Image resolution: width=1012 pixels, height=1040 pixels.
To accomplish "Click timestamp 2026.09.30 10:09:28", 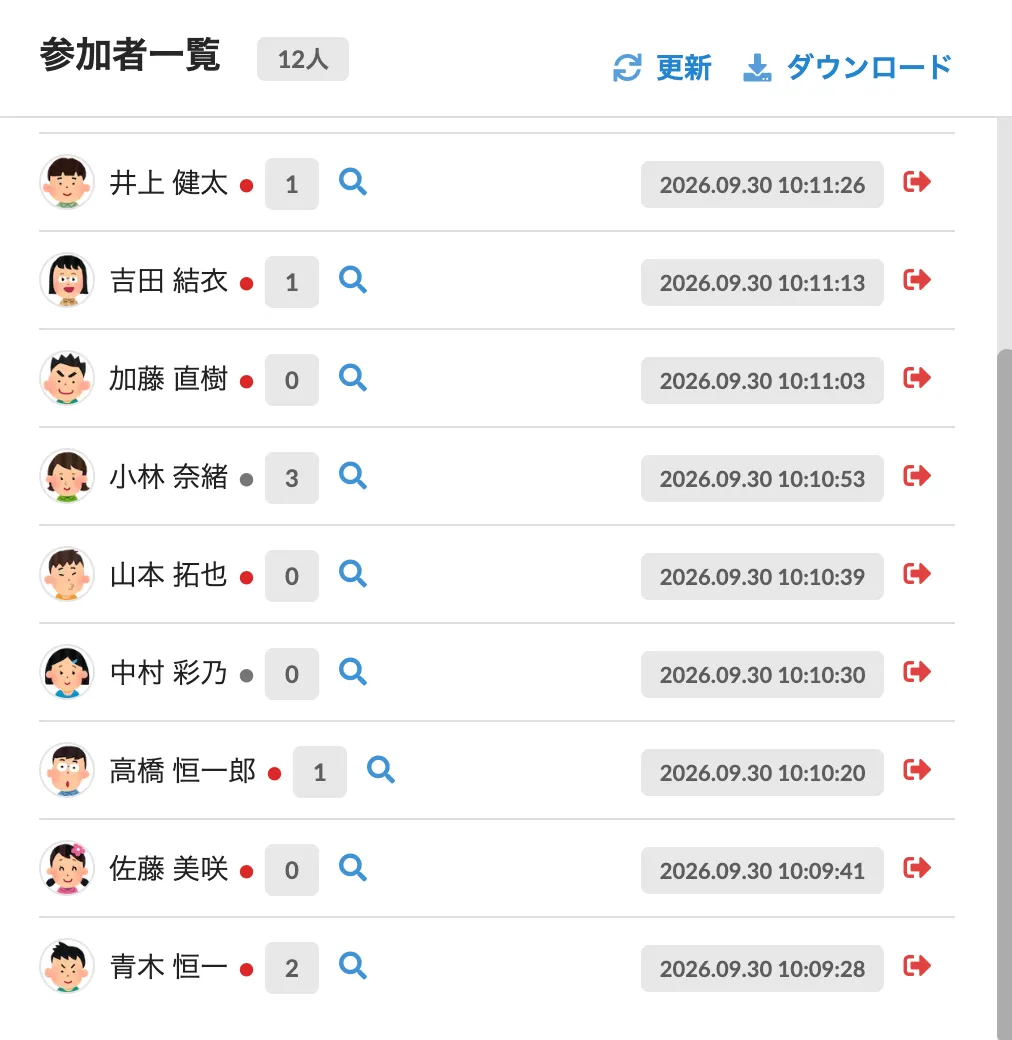I will pyautogui.click(x=762, y=968).
